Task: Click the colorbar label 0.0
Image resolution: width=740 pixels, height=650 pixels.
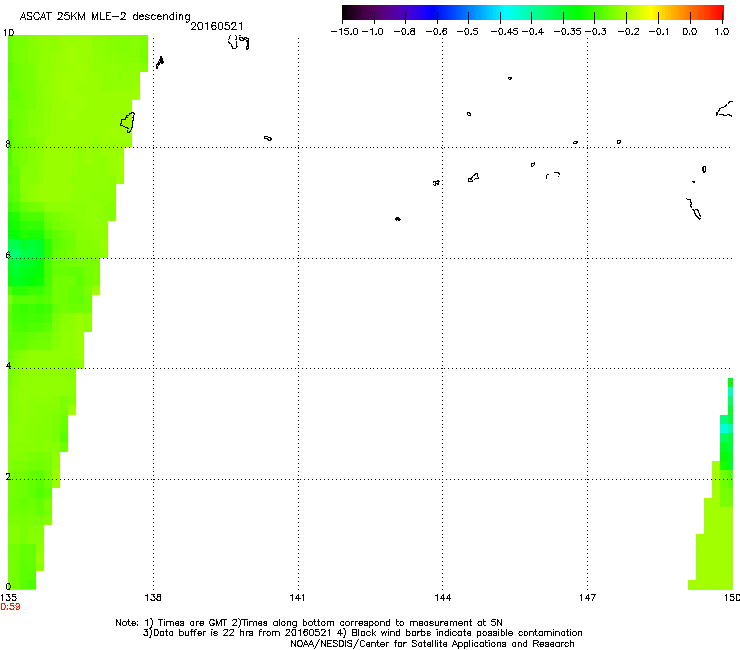Action: coord(690,32)
